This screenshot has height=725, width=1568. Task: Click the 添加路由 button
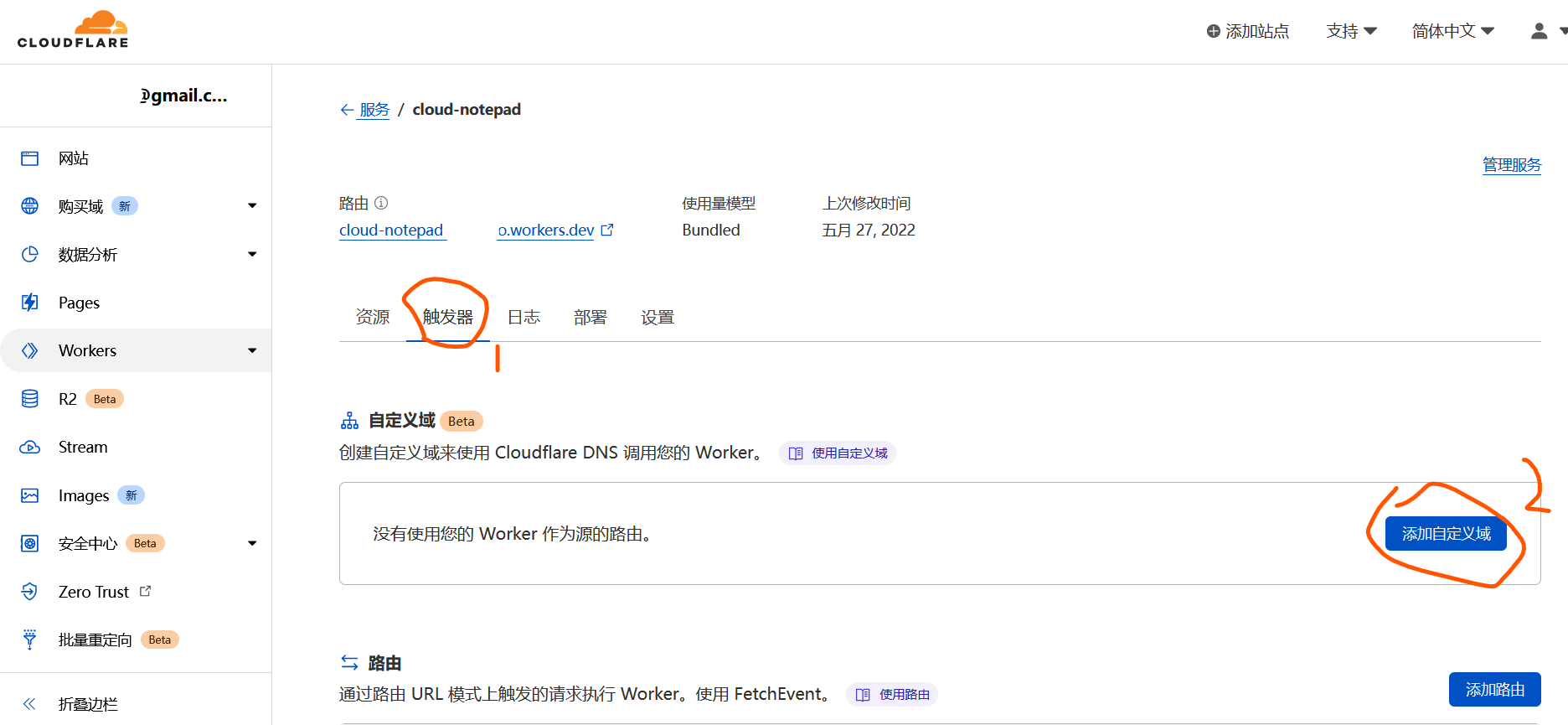1495,689
